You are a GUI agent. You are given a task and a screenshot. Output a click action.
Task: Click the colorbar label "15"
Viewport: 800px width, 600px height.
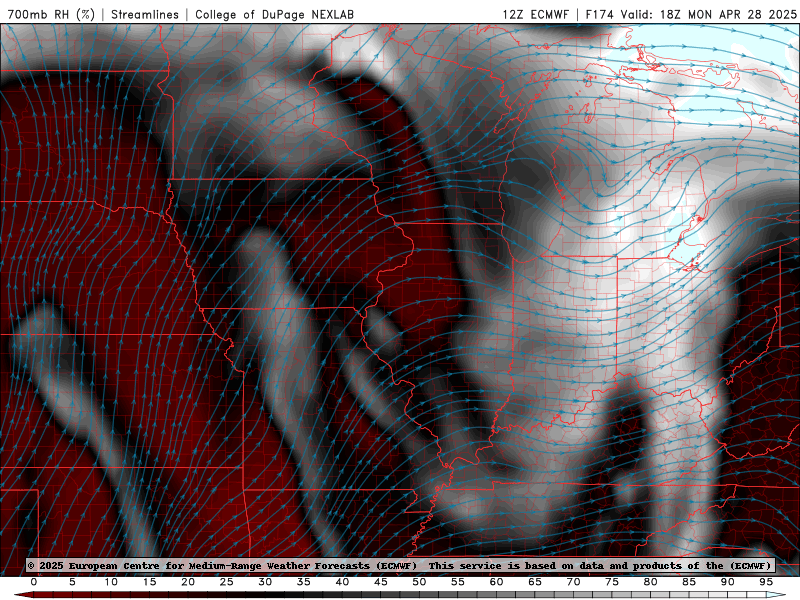[x=149, y=582]
